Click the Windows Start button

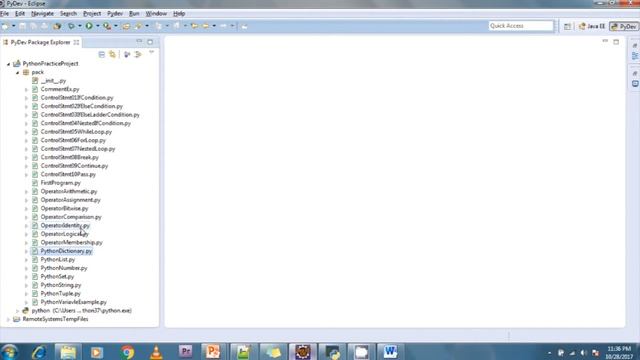(9, 352)
